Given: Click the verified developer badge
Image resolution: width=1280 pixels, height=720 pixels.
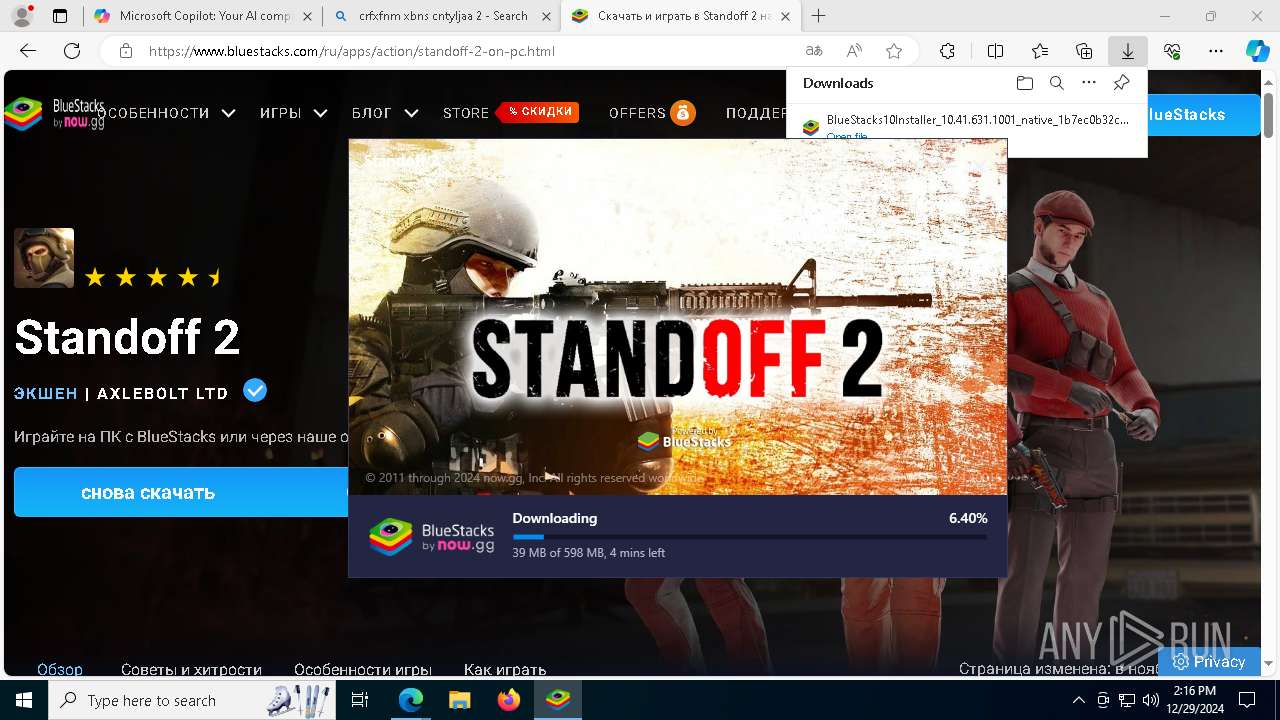Looking at the screenshot, I should (x=255, y=391).
